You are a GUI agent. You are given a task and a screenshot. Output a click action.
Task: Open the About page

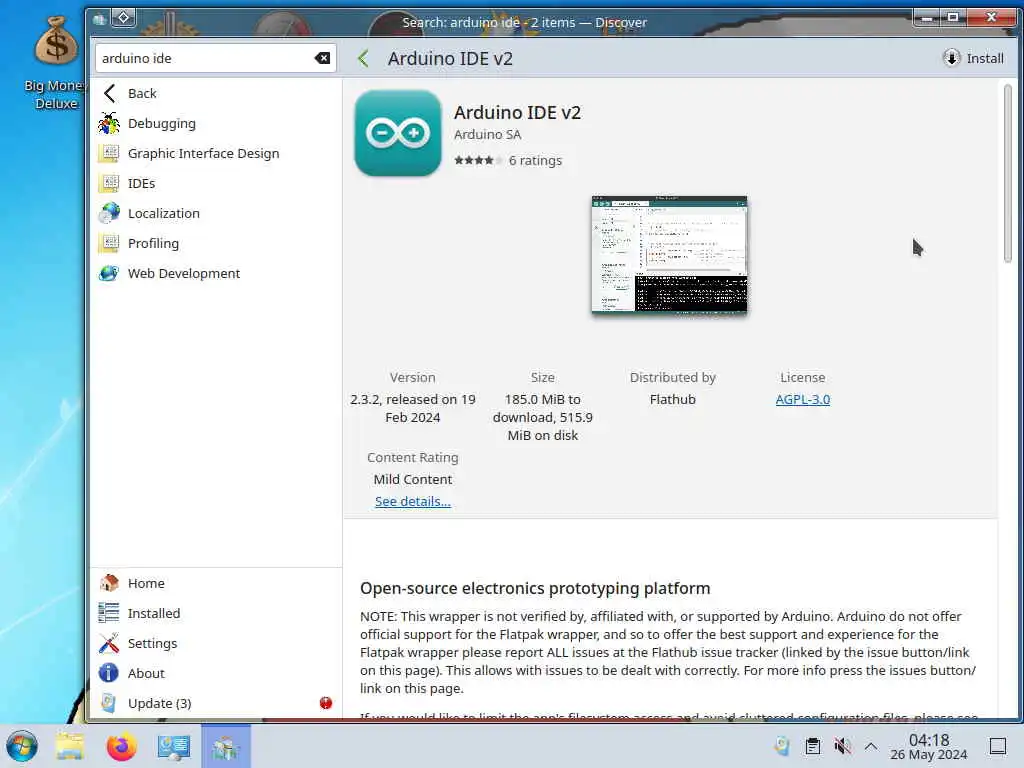click(216, 673)
